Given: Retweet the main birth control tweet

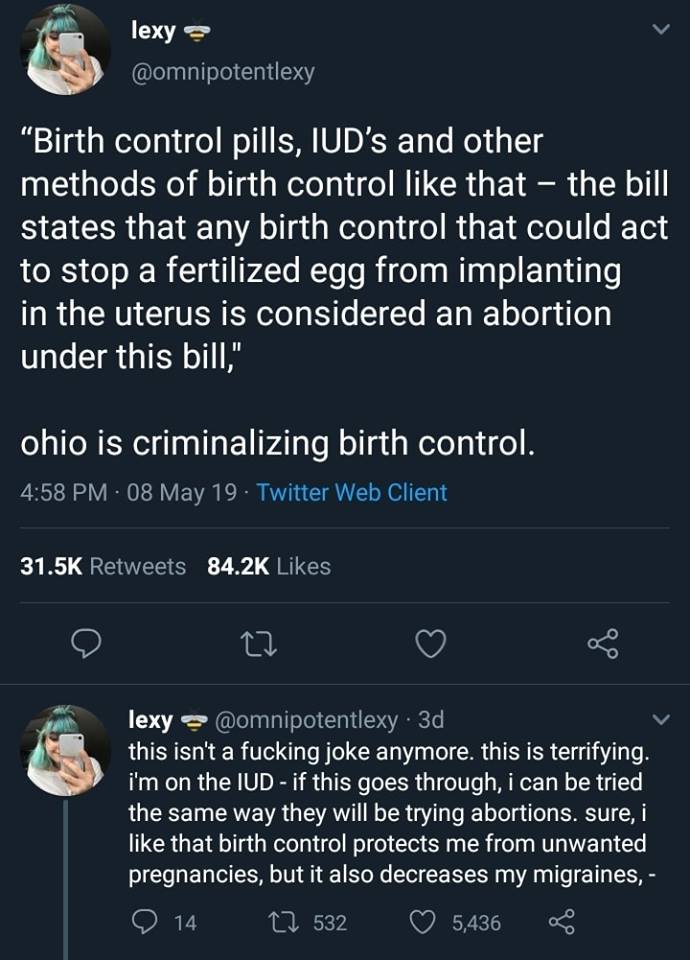Looking at the screenshot, I should 260,646.
